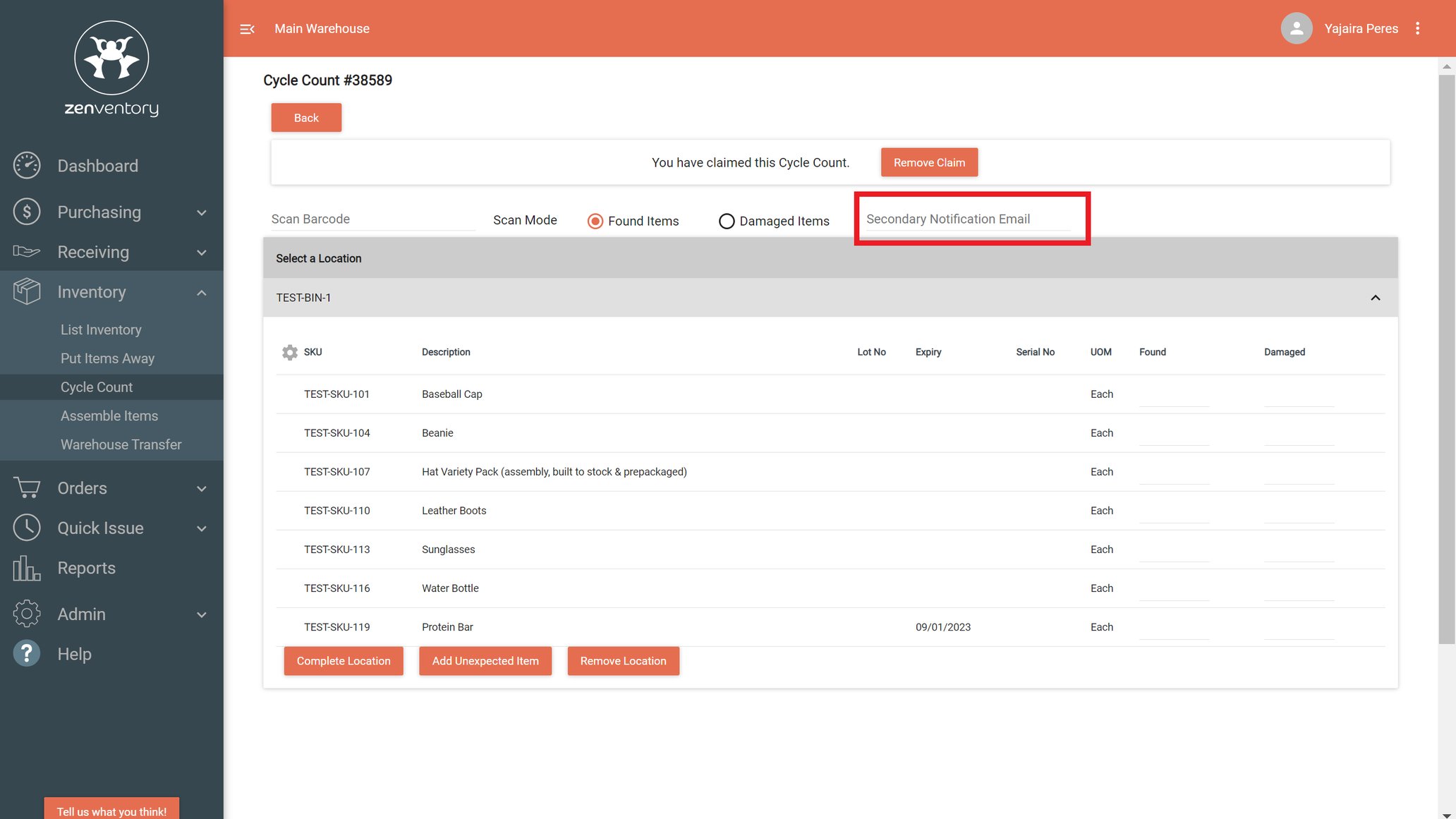The image size is (1456, 819).
Task: Open the Reports bar chart icon
Action: 27,568
